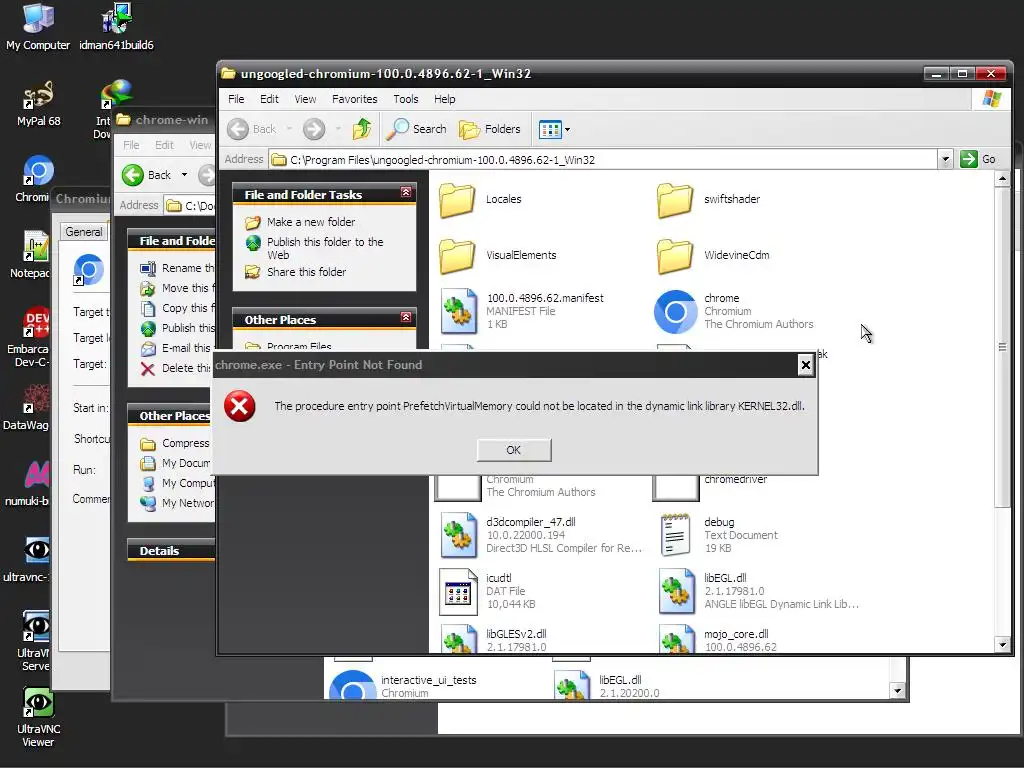Open the View menu in ungoogled-chromium window
This screenshot has width=1024, height=768.
coord(305,99)
